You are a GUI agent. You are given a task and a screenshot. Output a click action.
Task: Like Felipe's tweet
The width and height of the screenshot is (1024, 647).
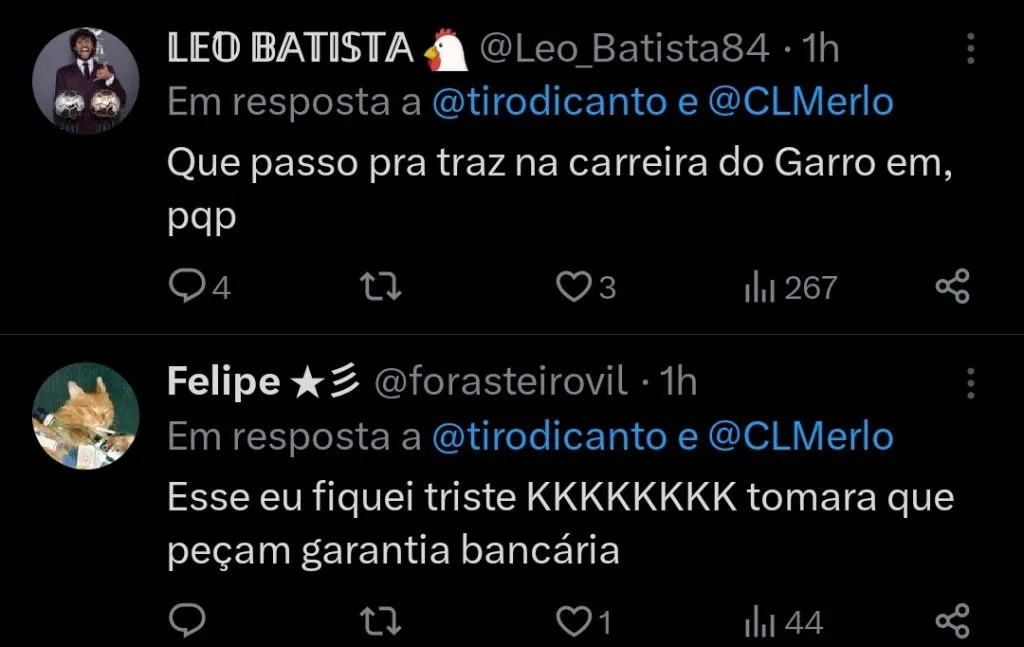[572, 618]
